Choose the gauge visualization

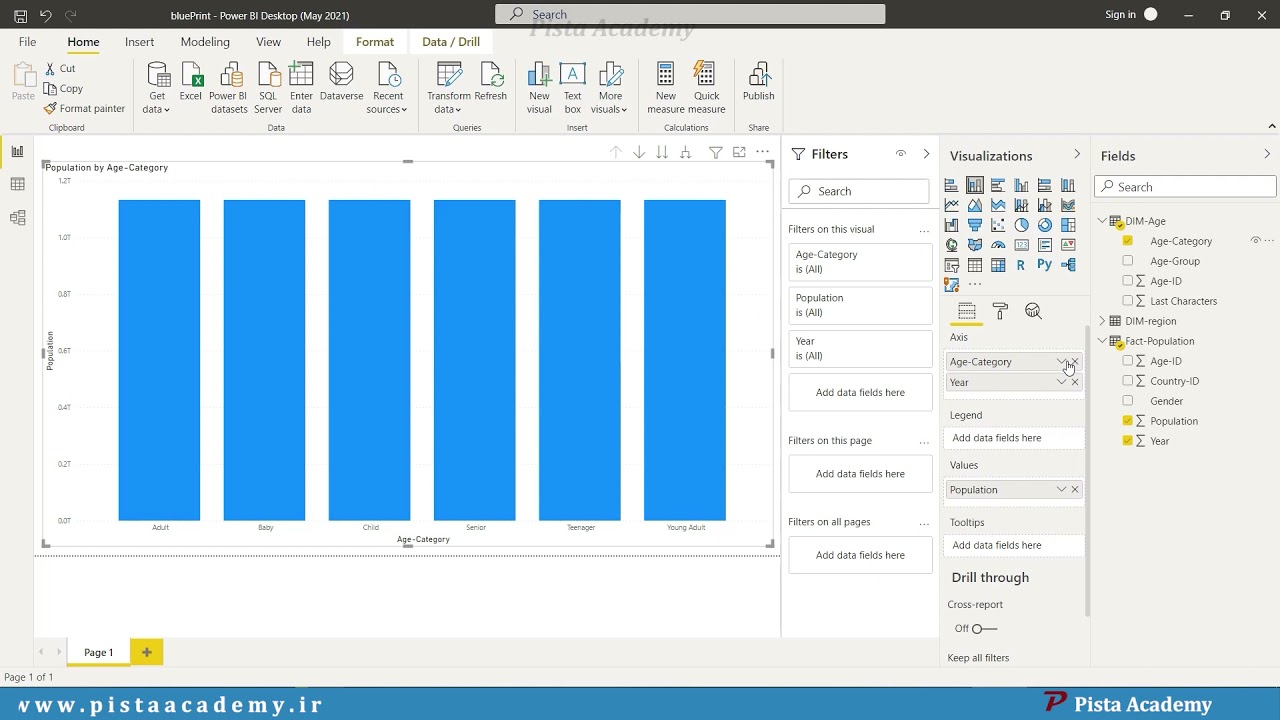998,245
